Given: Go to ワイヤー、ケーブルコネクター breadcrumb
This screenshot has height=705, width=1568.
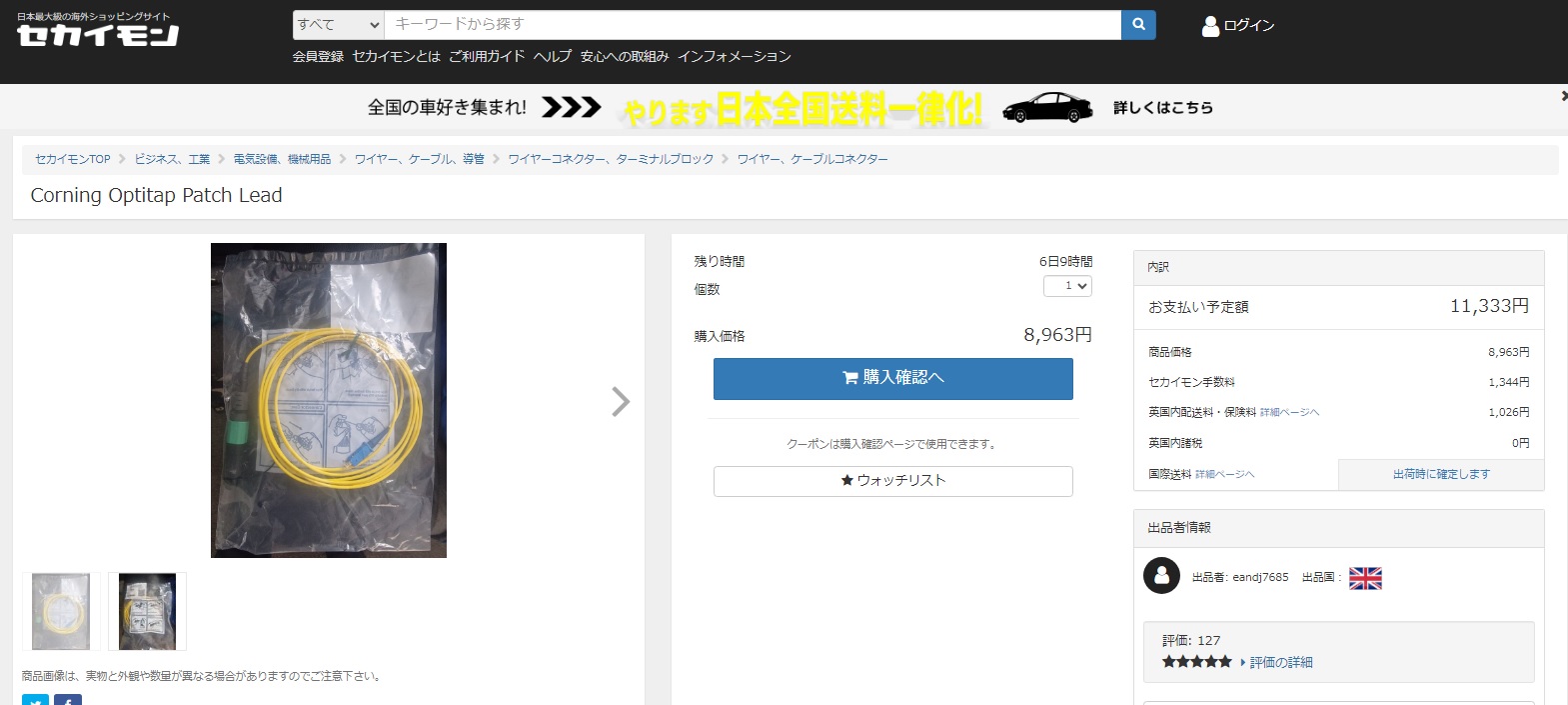Looking at the screenshot, I should click(812, 159).
